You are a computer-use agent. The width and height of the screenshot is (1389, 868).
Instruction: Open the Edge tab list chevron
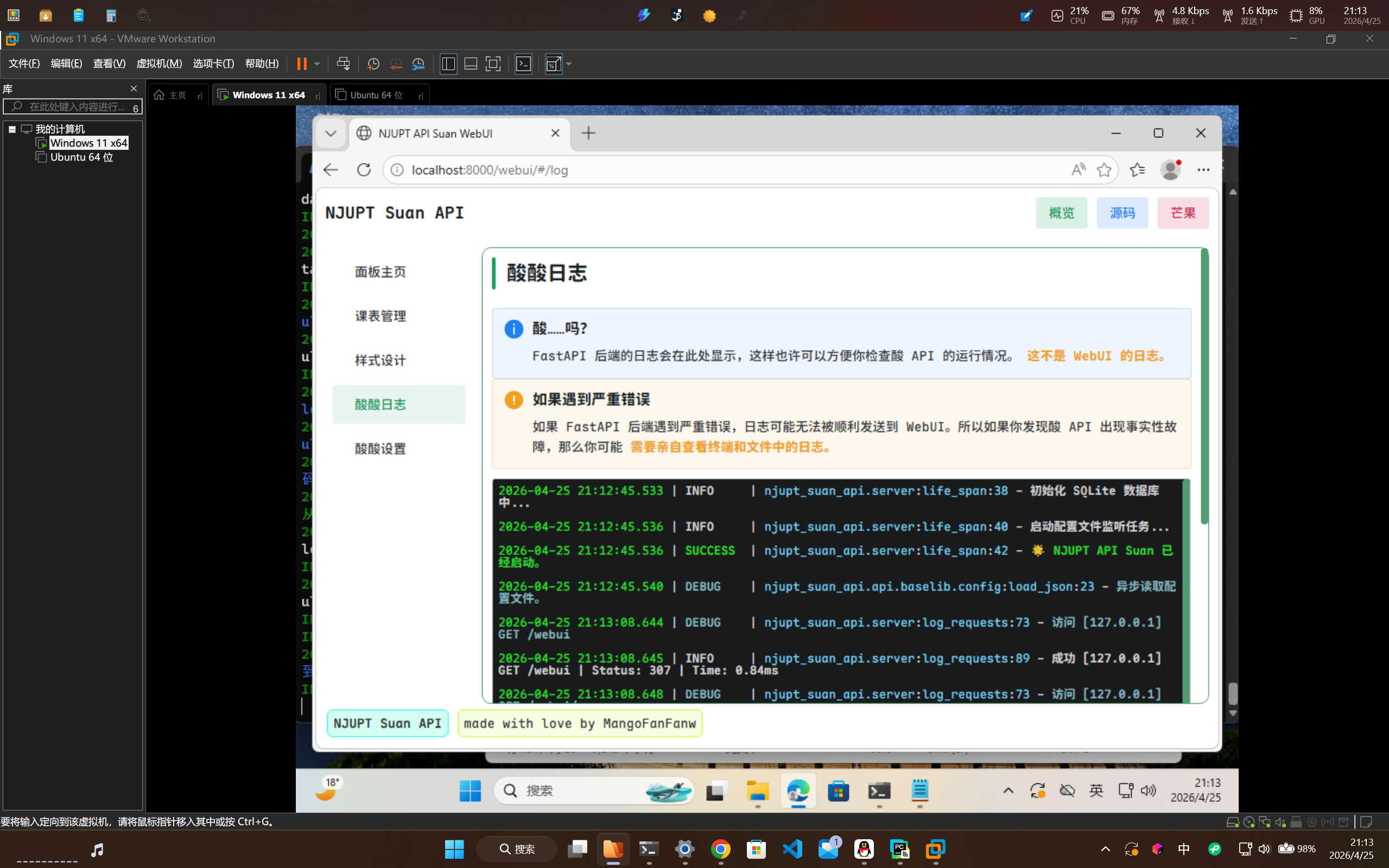331,133
